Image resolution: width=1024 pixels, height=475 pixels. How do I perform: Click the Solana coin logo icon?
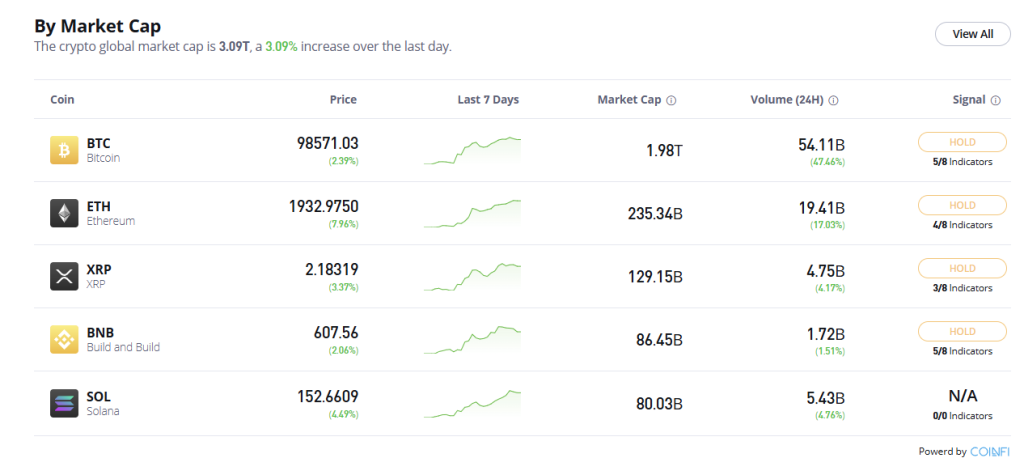64,403
